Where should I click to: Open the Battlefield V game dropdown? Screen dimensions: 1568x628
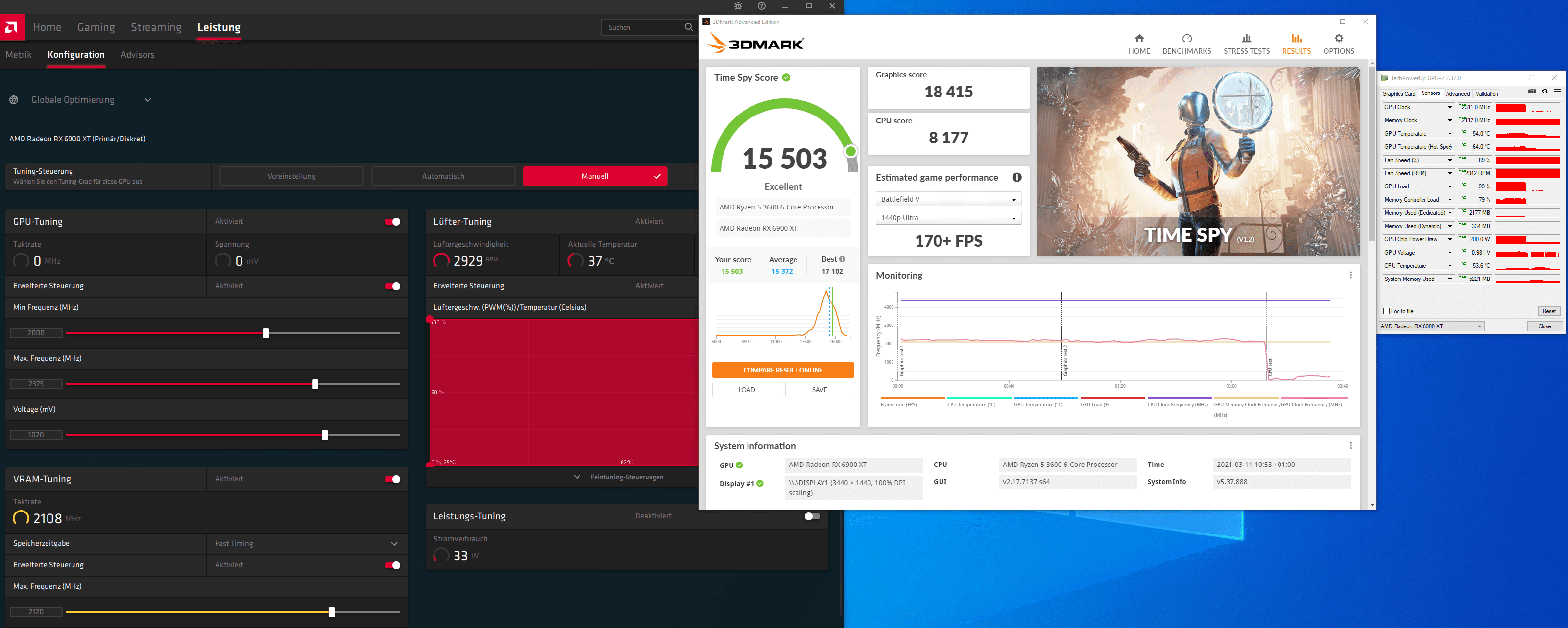point(948,199)
